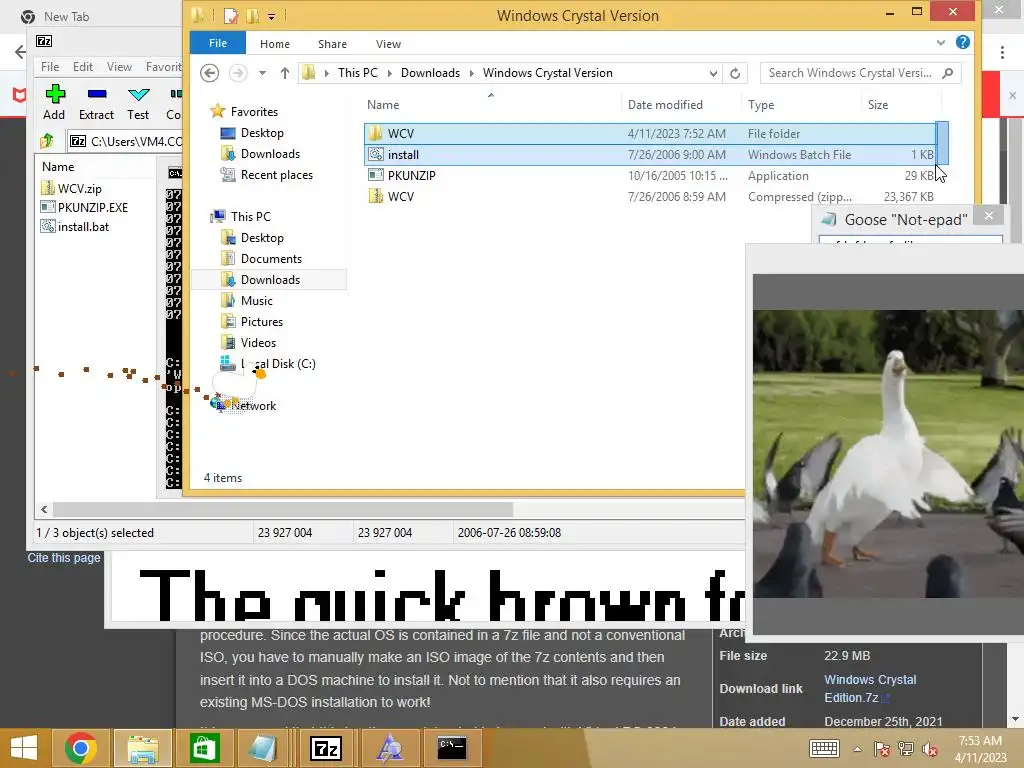Select the WCV file folder row
The width and height of the screenshot is (1024, 768).
click(x=650, y=134)
